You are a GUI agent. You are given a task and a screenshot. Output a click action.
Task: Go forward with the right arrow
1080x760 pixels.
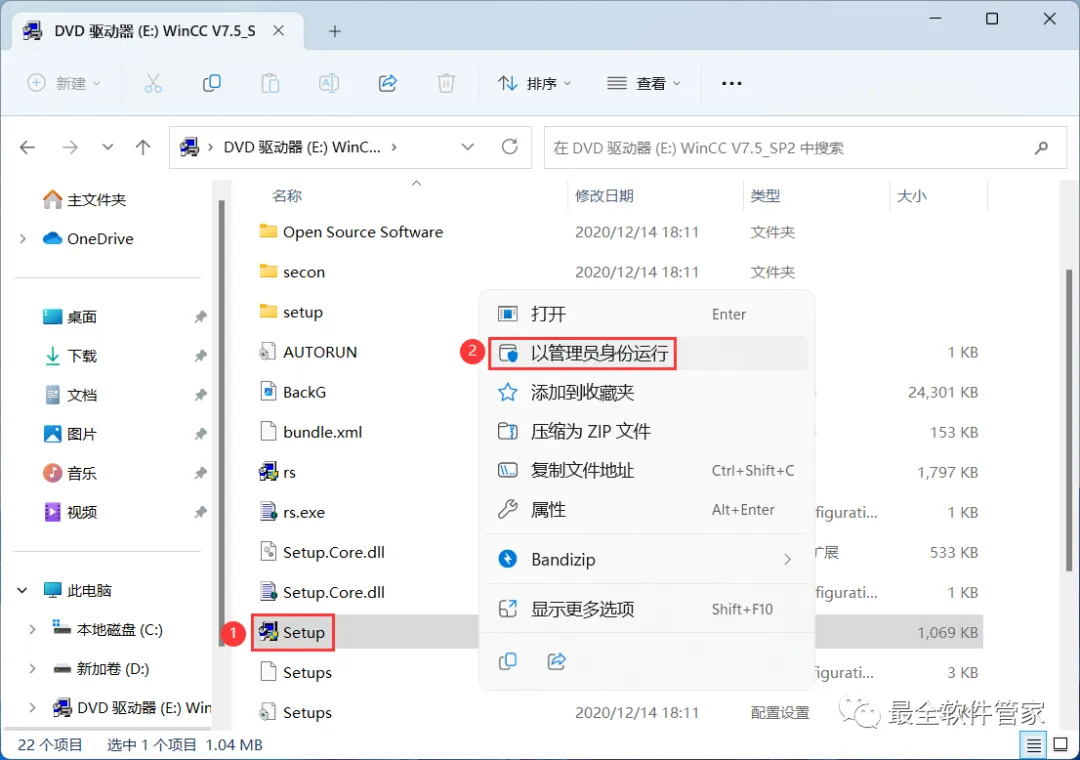pos(70,147)
